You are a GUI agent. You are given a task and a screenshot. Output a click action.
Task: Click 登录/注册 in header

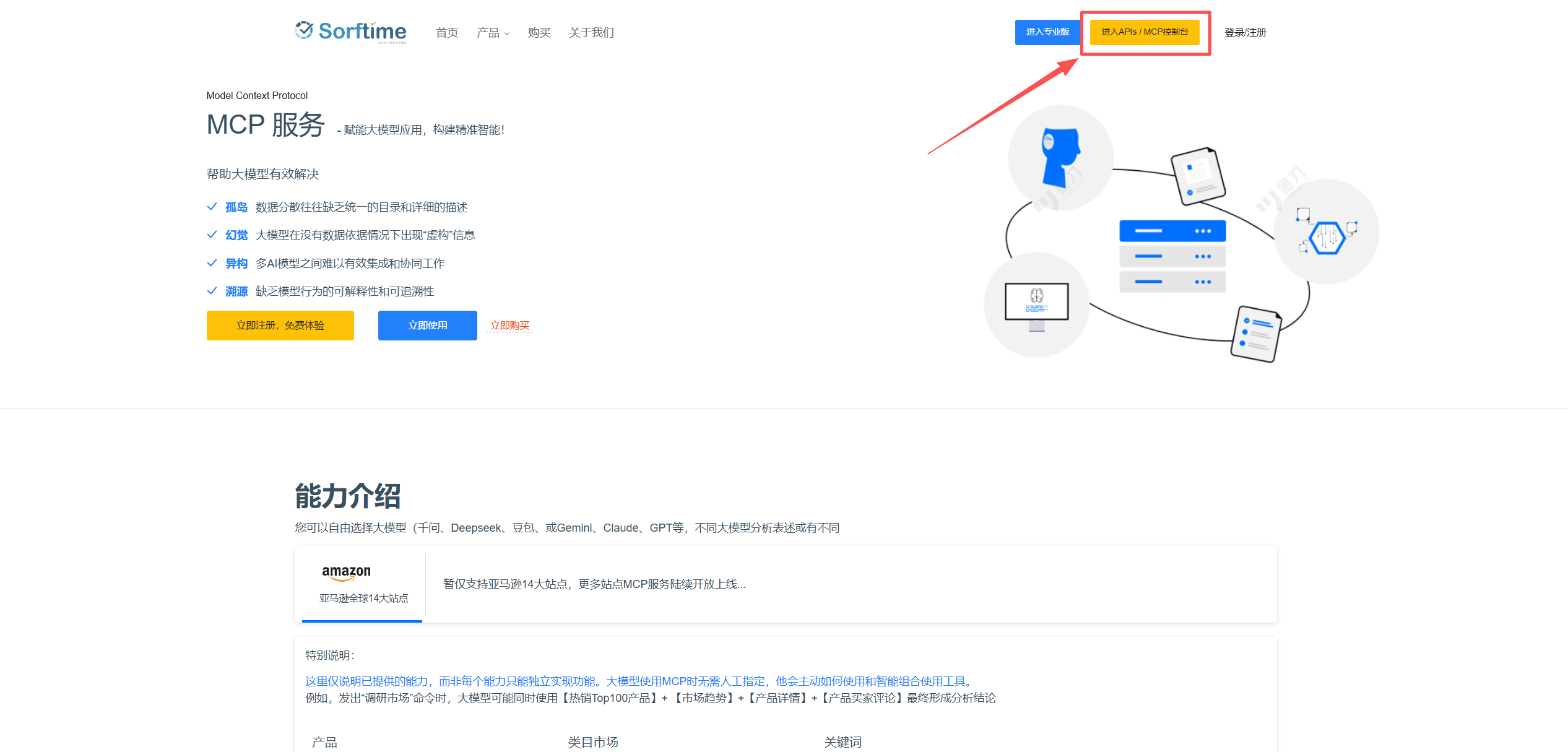pos(1245,33)
